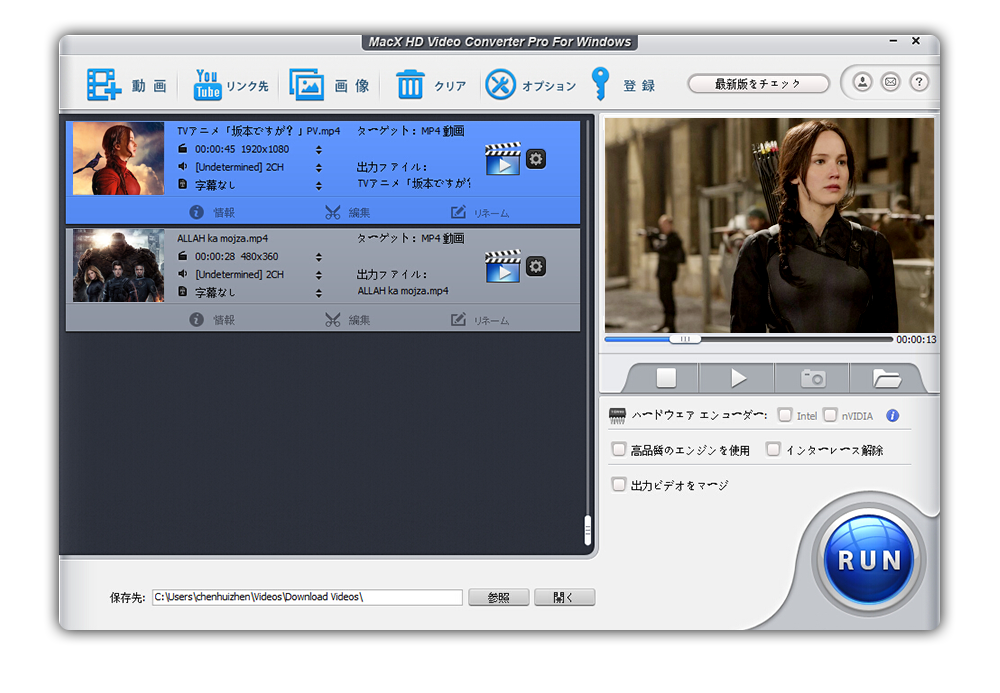Click the file title 'ALLAH ka mojza.mp4'
The image size is (1000, 693).
(x=223, y=238)
